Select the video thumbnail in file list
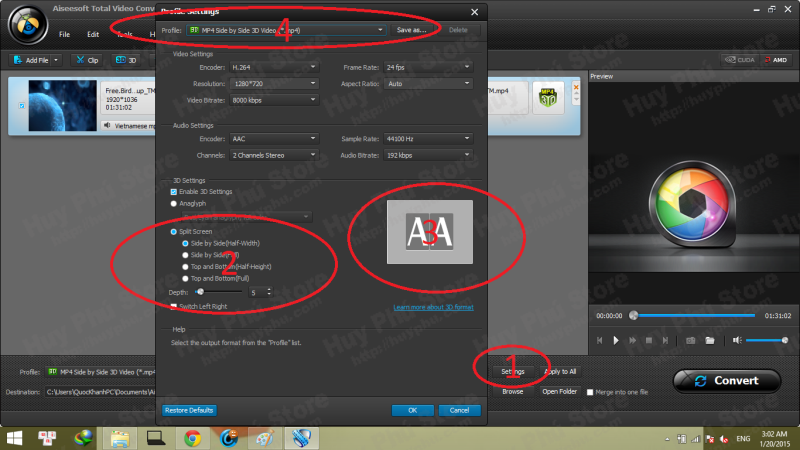 coord(62,106)
